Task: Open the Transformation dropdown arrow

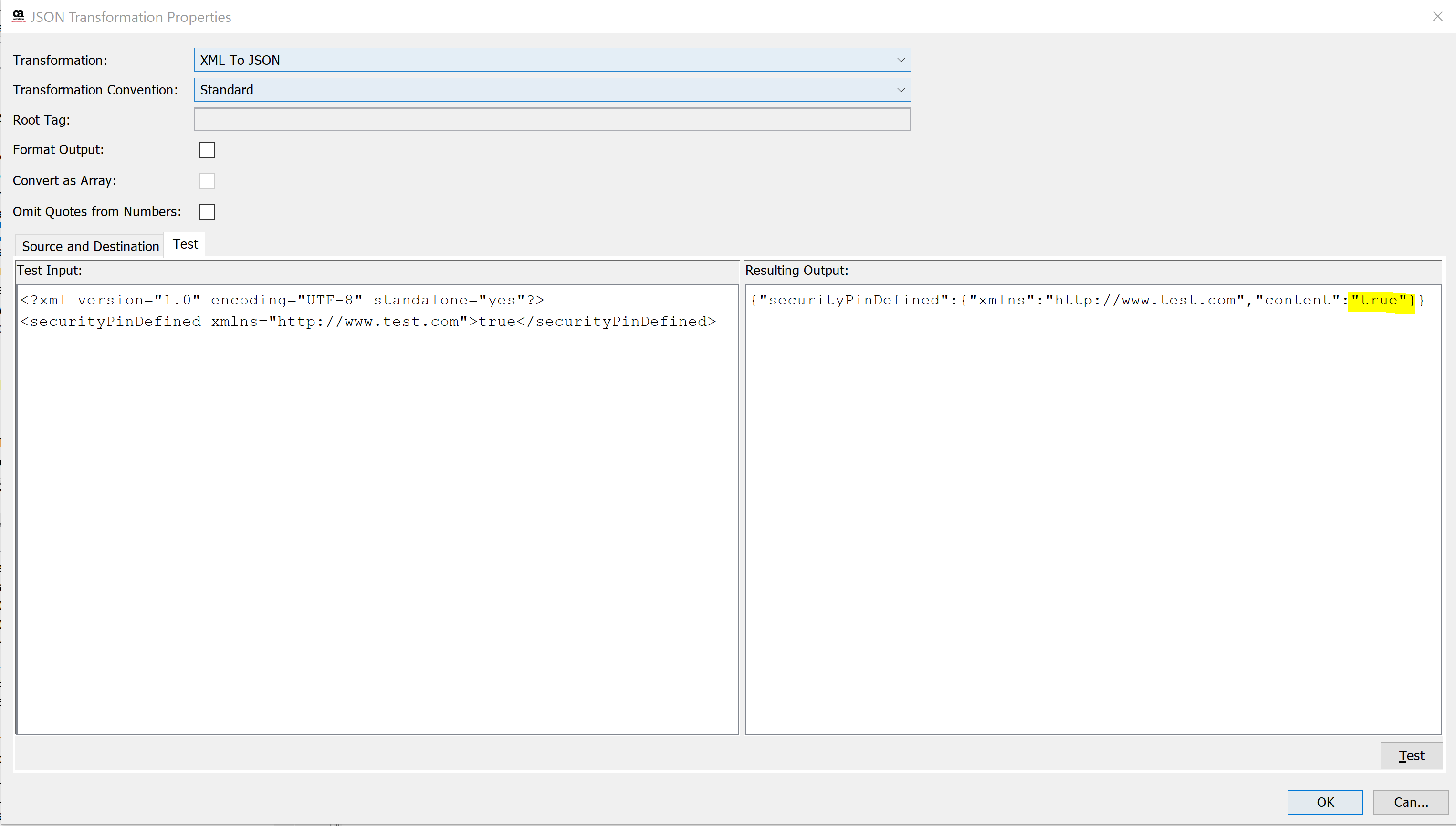Action: [x=900, y=60]
